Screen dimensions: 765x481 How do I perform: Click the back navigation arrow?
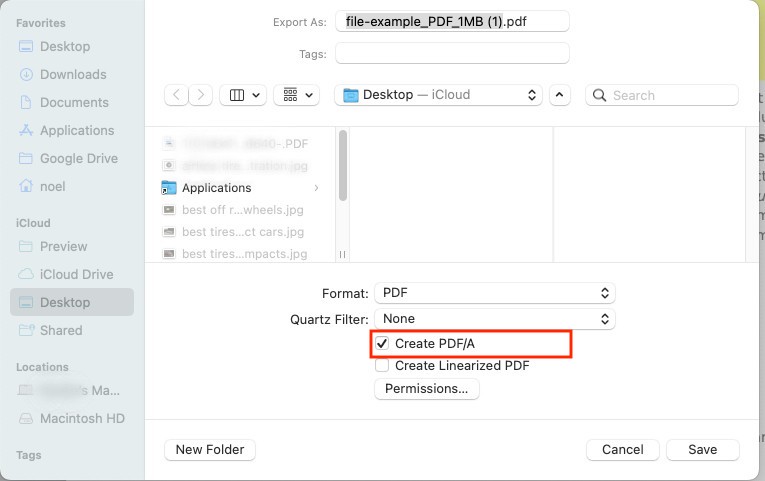[177, 95]
